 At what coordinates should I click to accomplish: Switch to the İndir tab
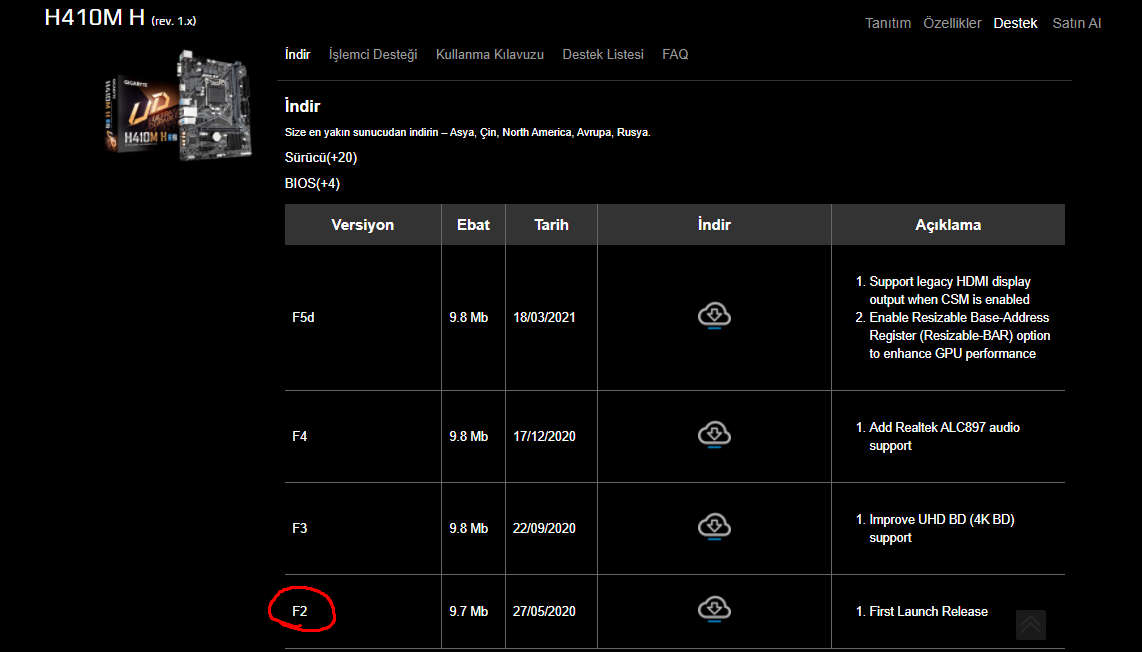[x=297, y=55]
